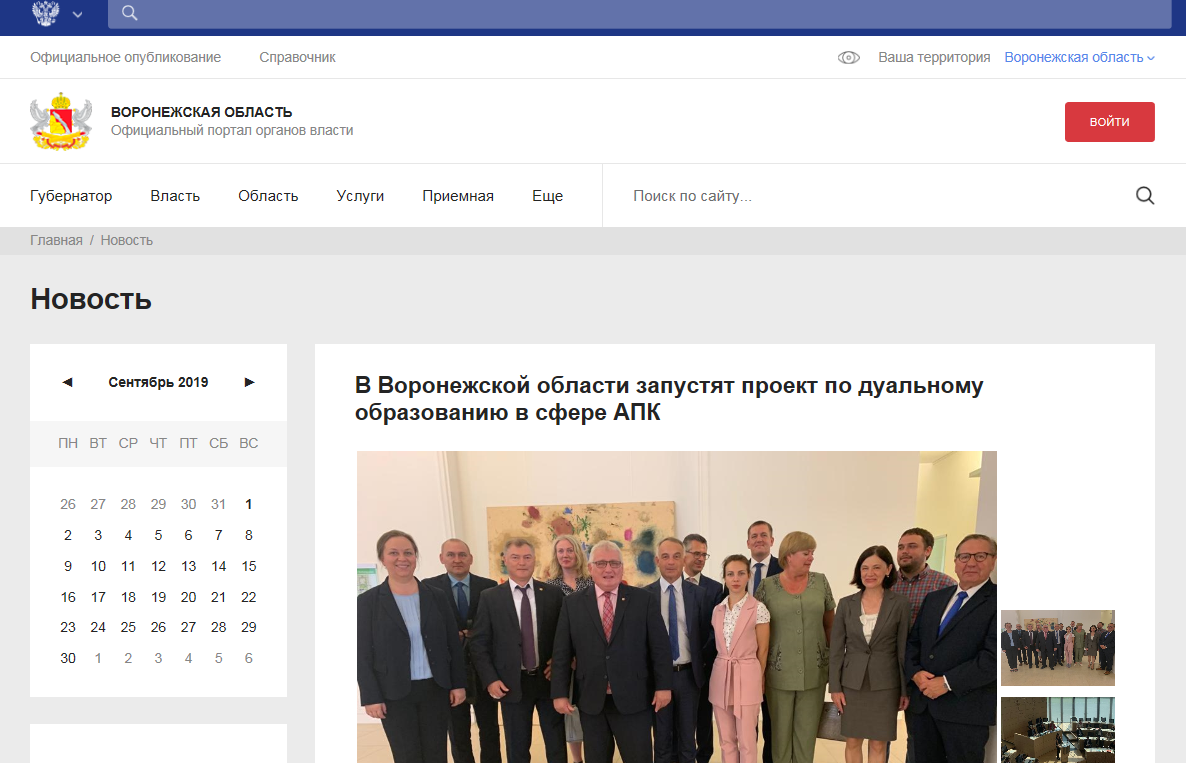Click the Главная breadcrumb link
Image resolution: width=1186 pixels, height=763 pixels.
coord(56,241)
